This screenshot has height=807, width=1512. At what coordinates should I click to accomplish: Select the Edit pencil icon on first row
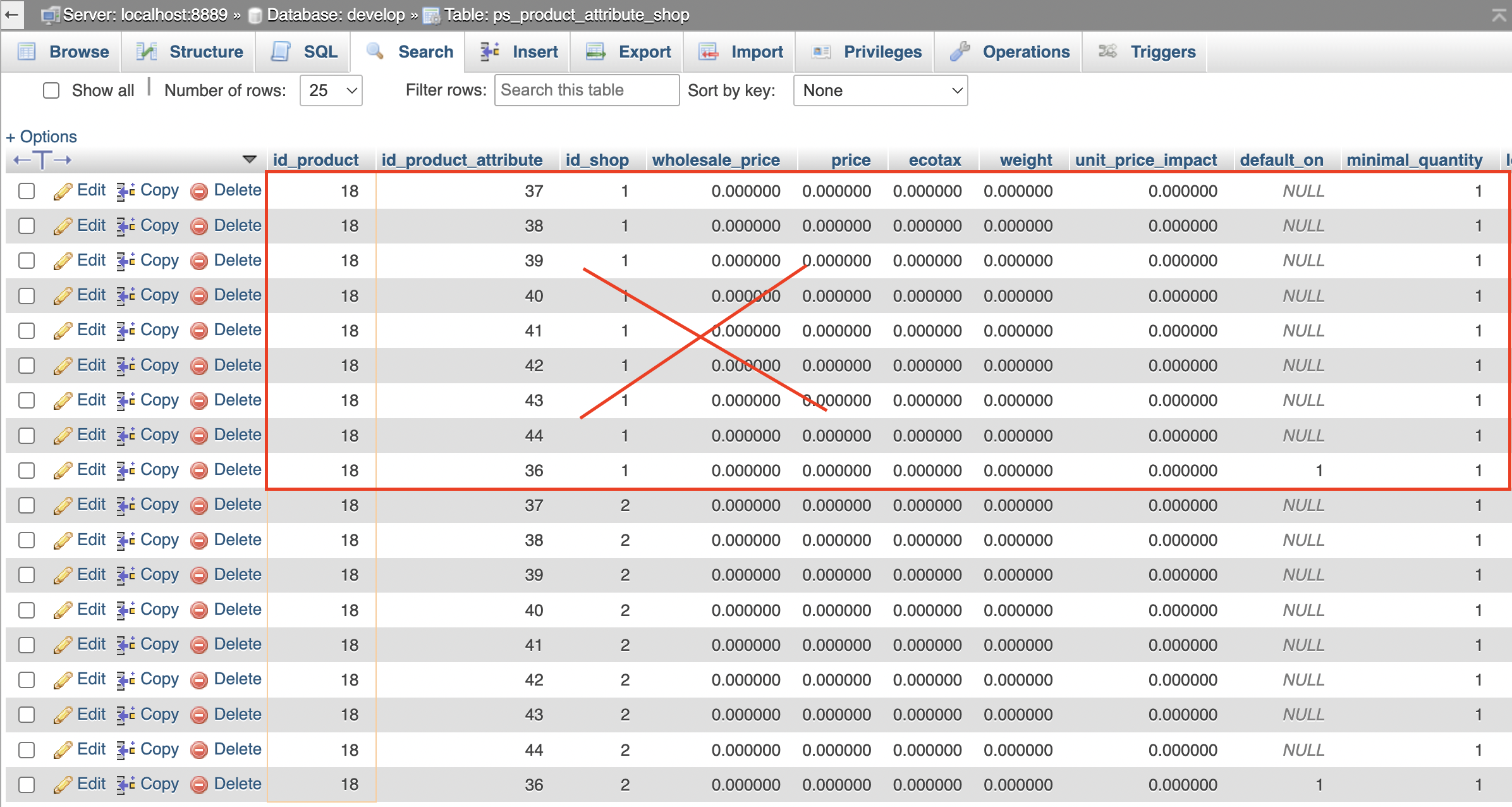pos(64,190)
